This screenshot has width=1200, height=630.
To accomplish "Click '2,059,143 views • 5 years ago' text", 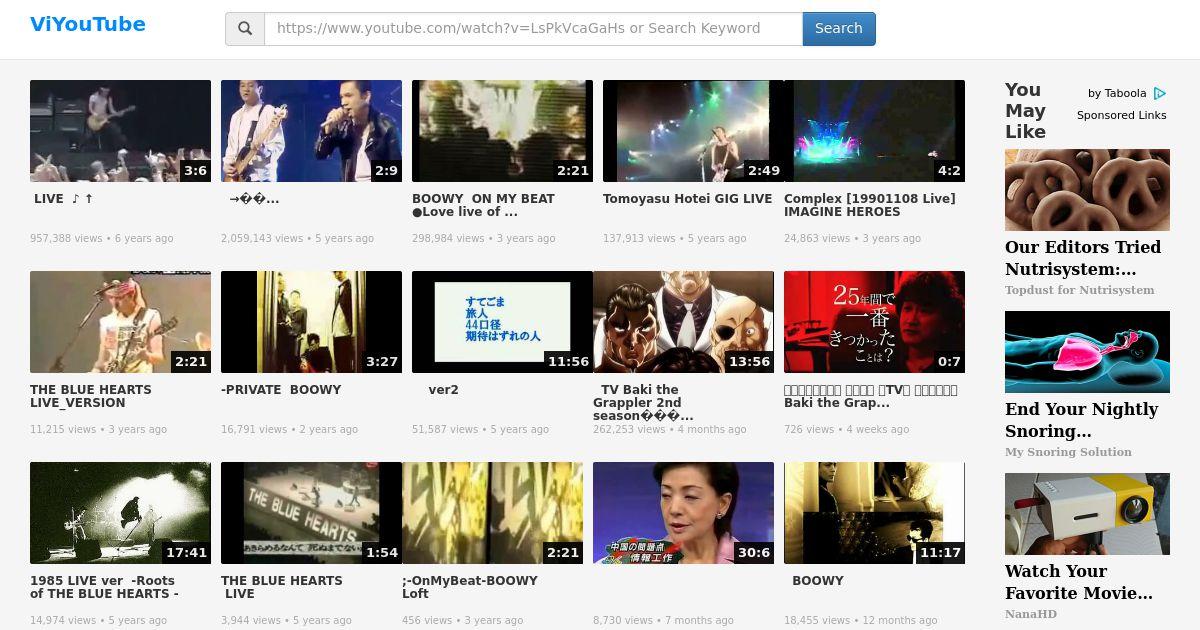I will 298,239.
